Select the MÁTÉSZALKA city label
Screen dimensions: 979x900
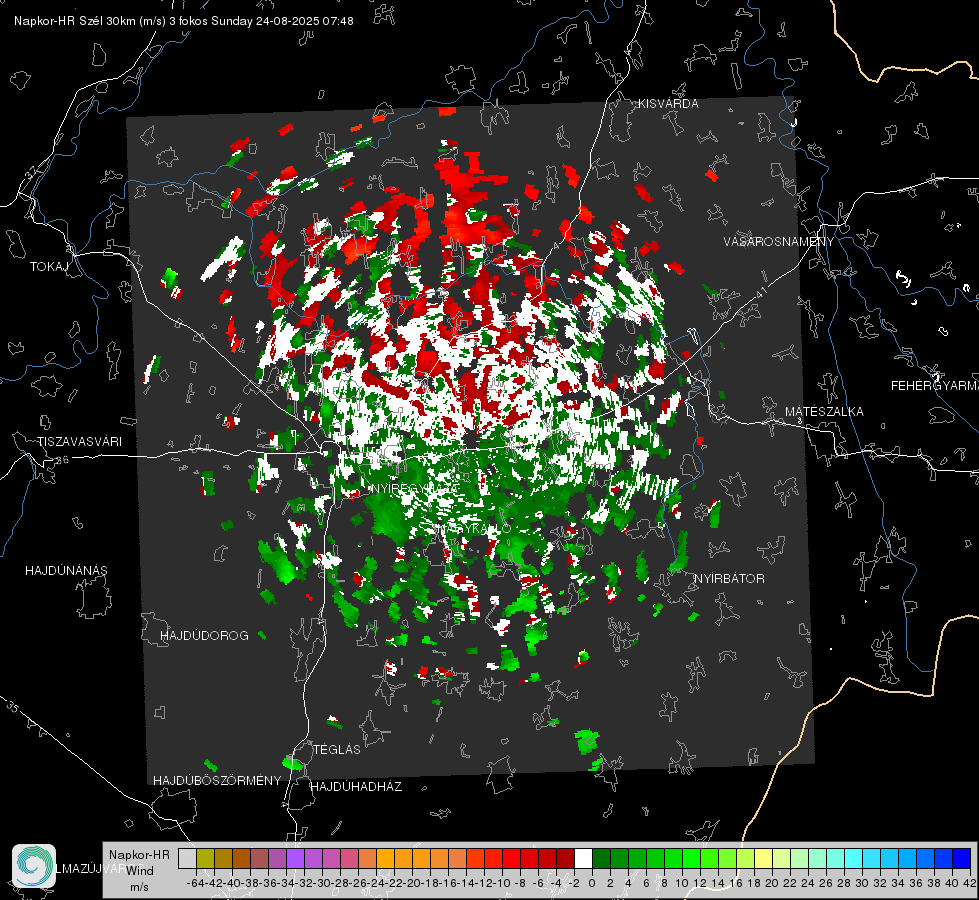pos(824,412)
